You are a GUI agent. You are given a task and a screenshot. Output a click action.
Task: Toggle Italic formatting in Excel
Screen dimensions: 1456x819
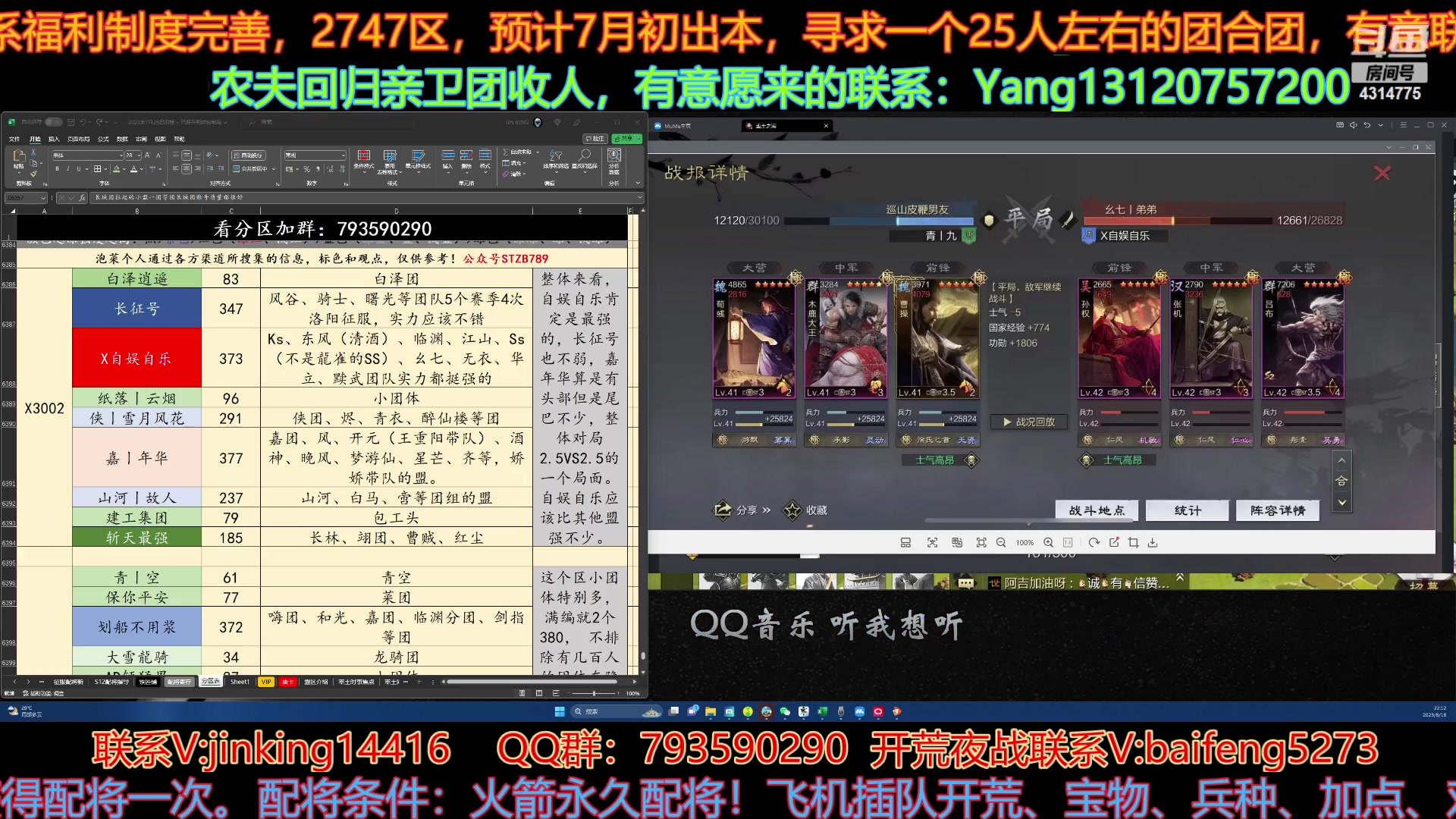[x=68, y=168]
